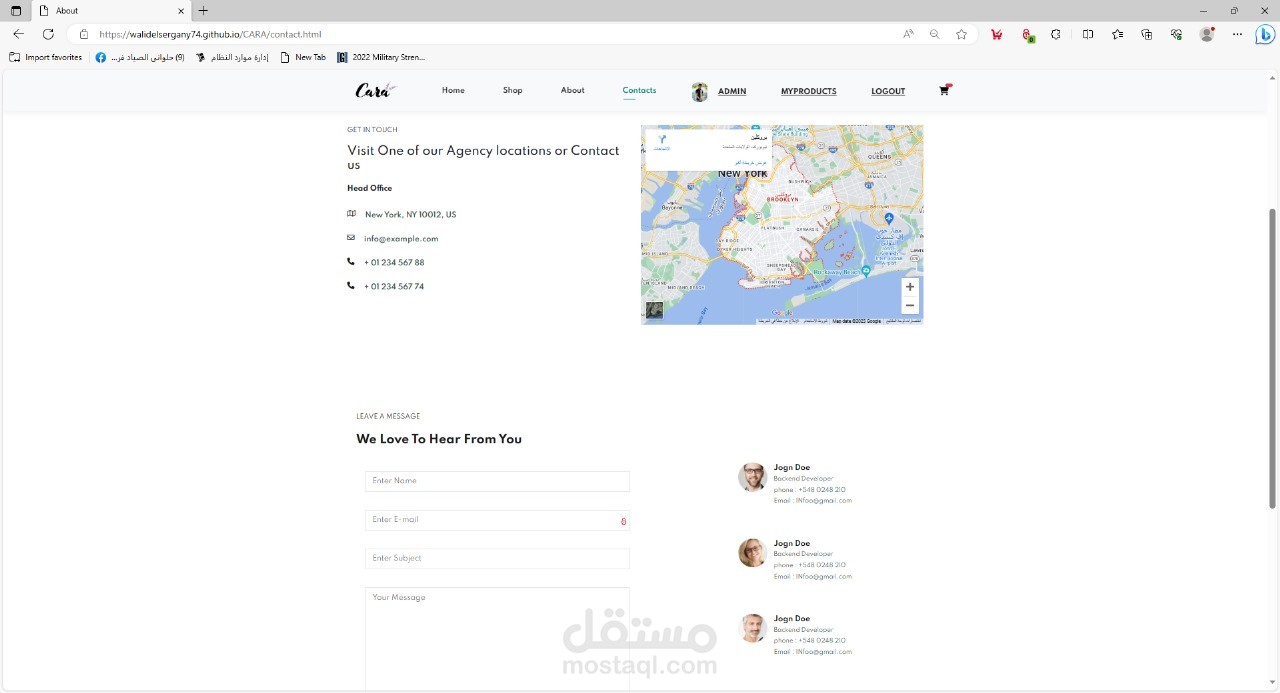Viewport: 1280px width, 693px height.
Task: Zoom out on the map
Action: [909, 305]
